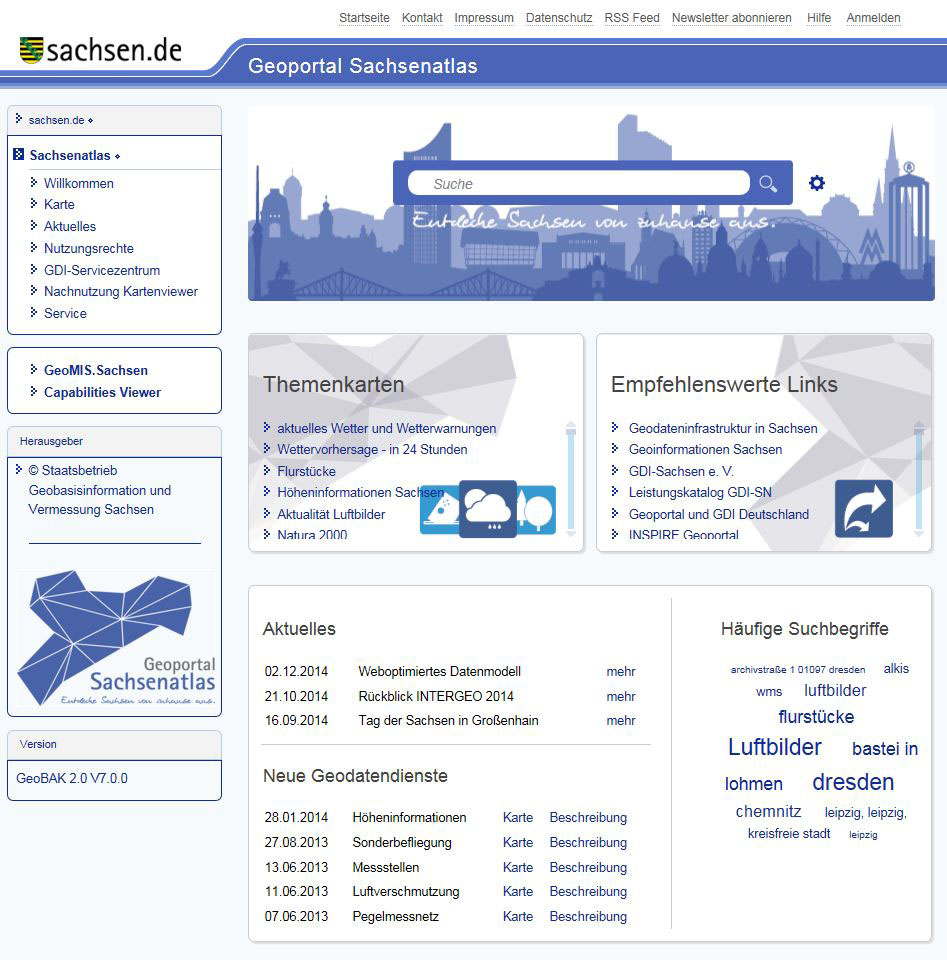Open Datenschutz in top navigation
Image resolution: width=947 pixels, height=960 pixels.
pos(559,18)
